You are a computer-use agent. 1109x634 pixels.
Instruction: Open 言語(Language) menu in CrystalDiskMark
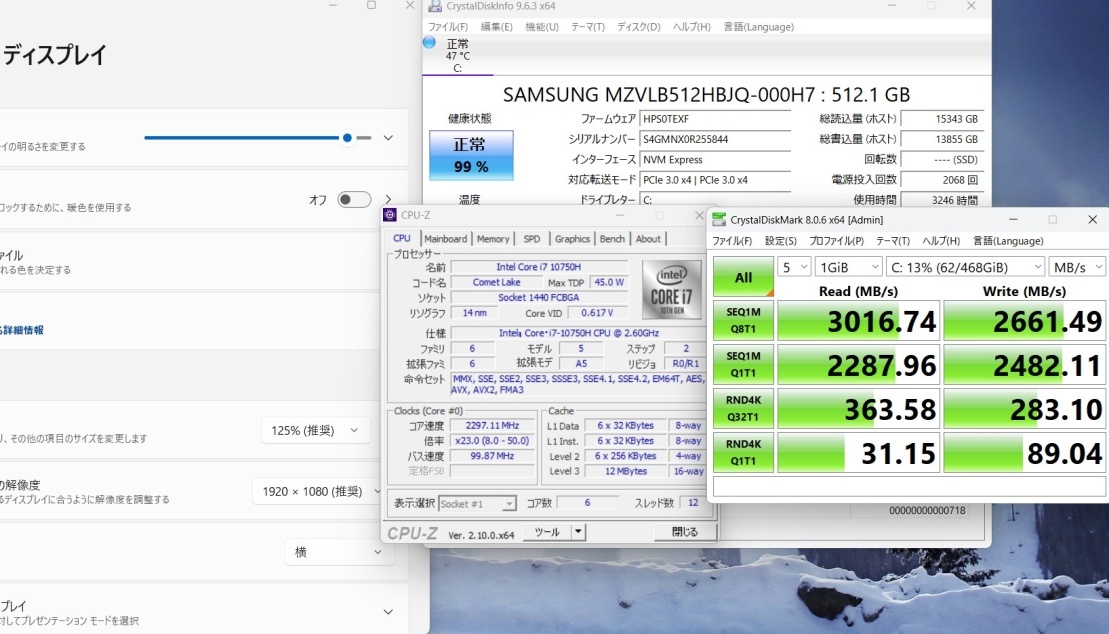(x=1008, y=241)
